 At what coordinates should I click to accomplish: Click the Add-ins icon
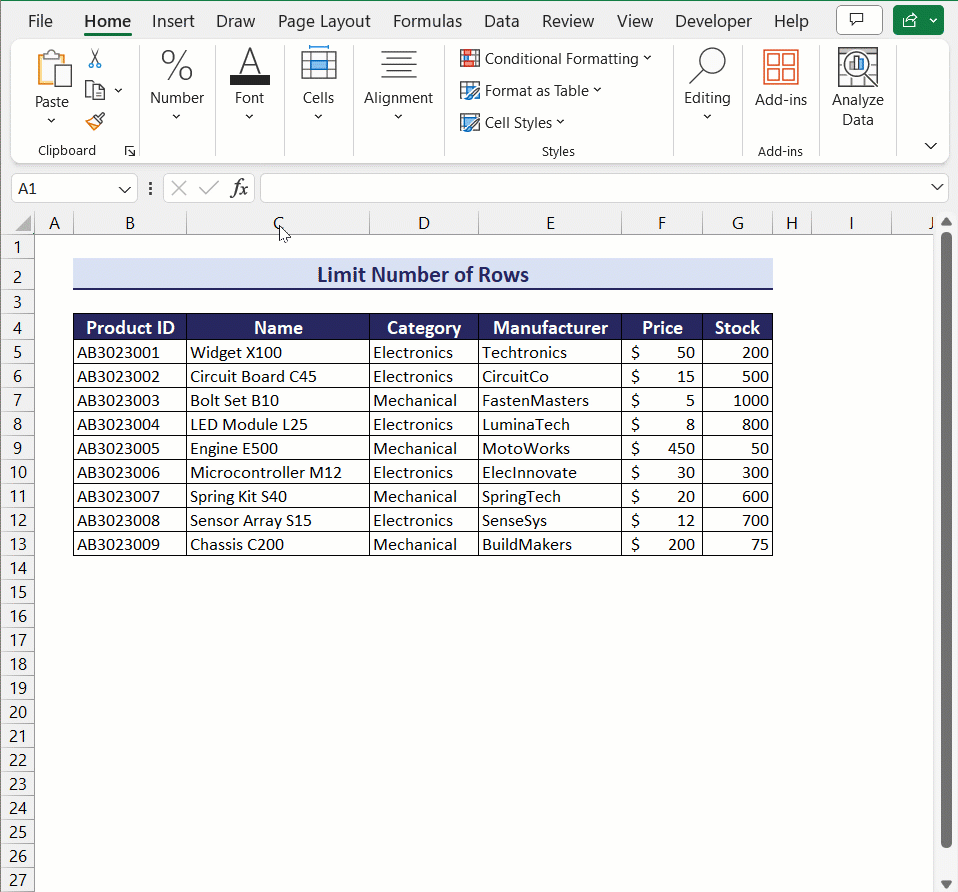[x=780, y=67]
